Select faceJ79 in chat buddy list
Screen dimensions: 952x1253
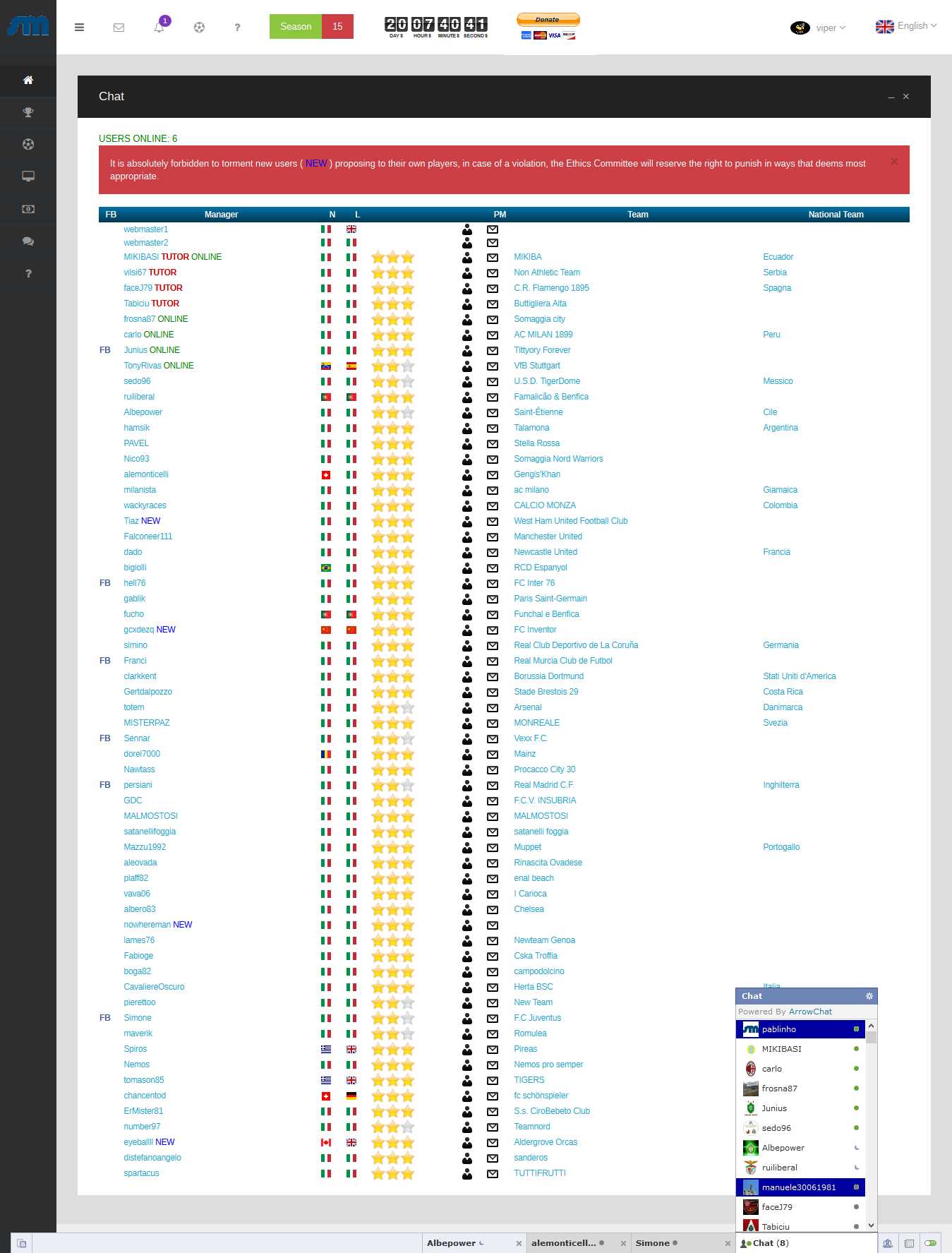tap(800, 1207)
